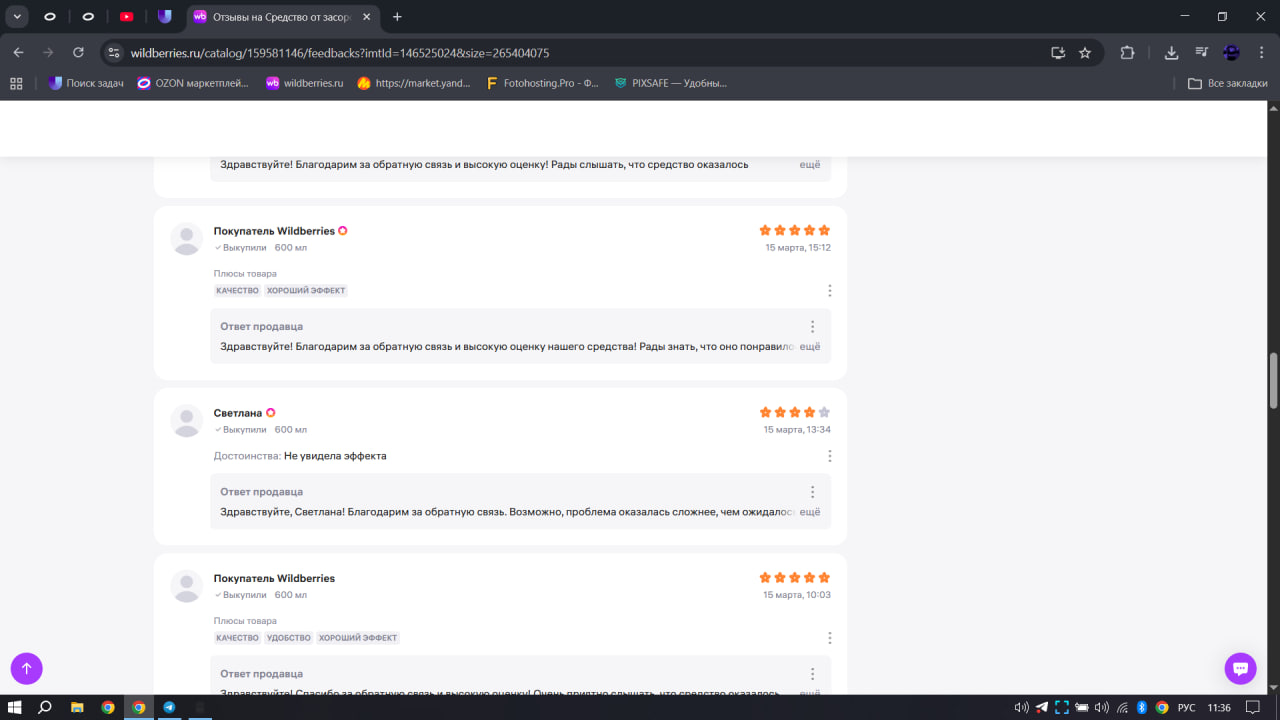Open the Windows notification center icon

point(1252,707)
